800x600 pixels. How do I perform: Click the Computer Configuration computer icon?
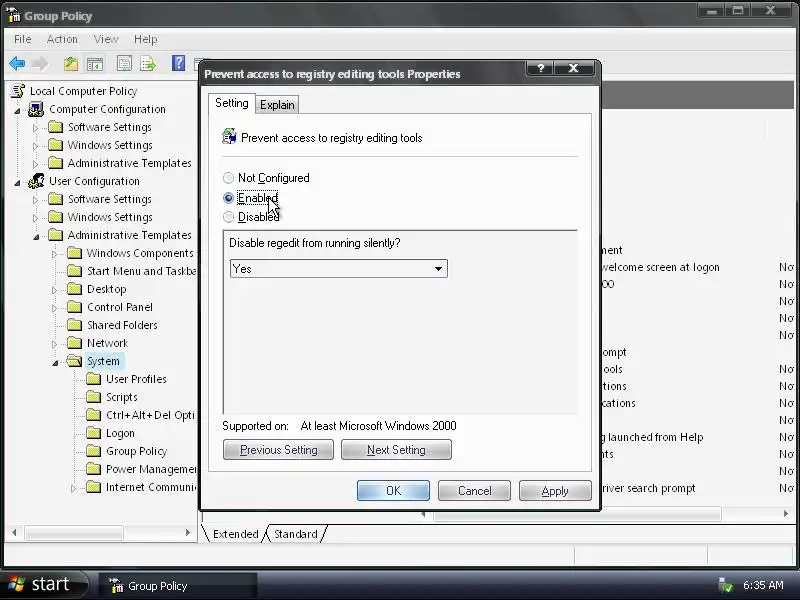click(36, 109)
